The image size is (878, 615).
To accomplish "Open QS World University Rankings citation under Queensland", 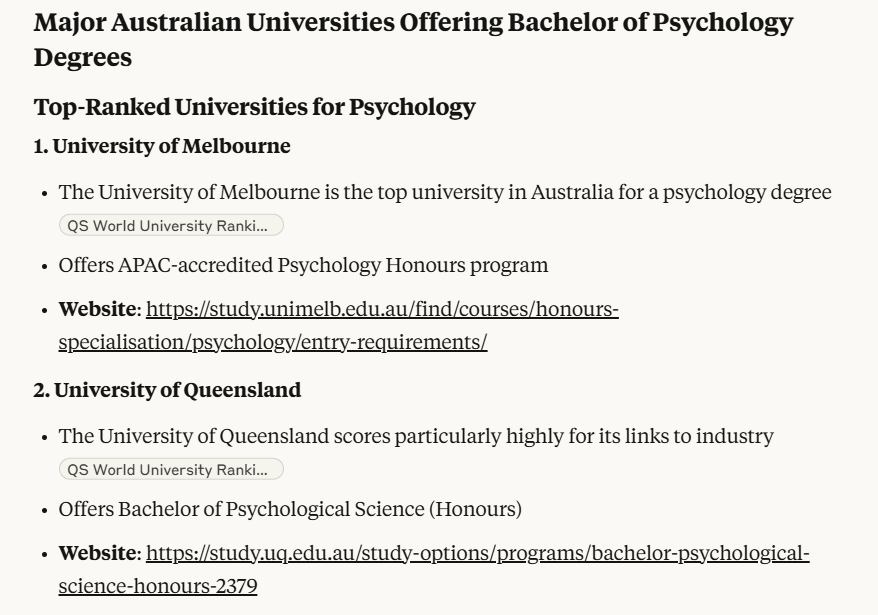I will pyautogui.click(x=171, y=469).
